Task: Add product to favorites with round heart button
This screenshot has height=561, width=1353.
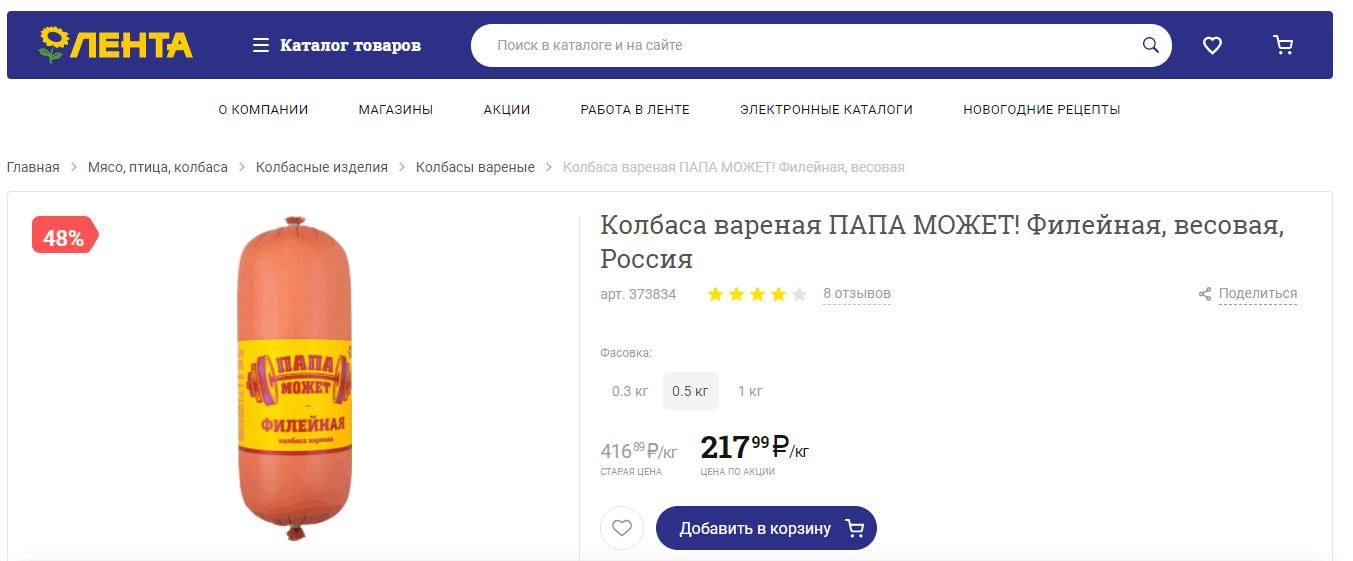Action: [x=622, y=528]
